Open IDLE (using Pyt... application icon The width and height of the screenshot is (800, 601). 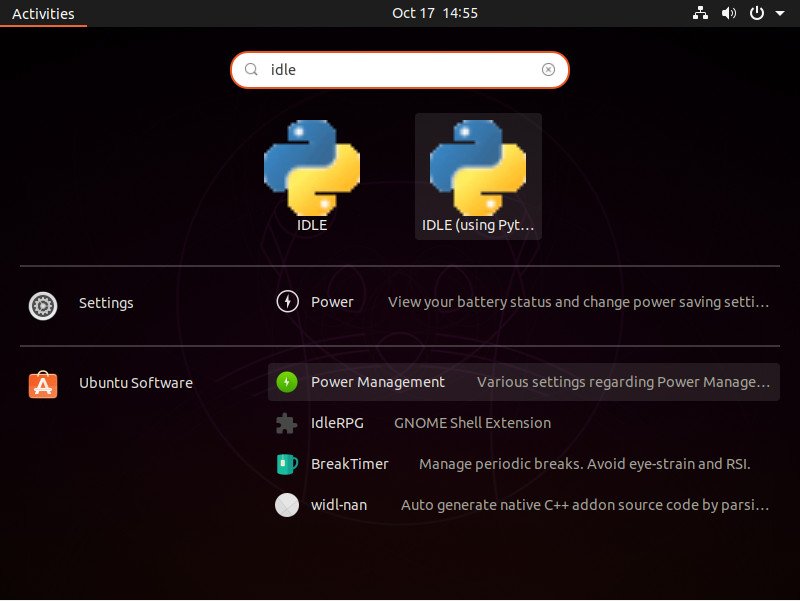(478, 168)
